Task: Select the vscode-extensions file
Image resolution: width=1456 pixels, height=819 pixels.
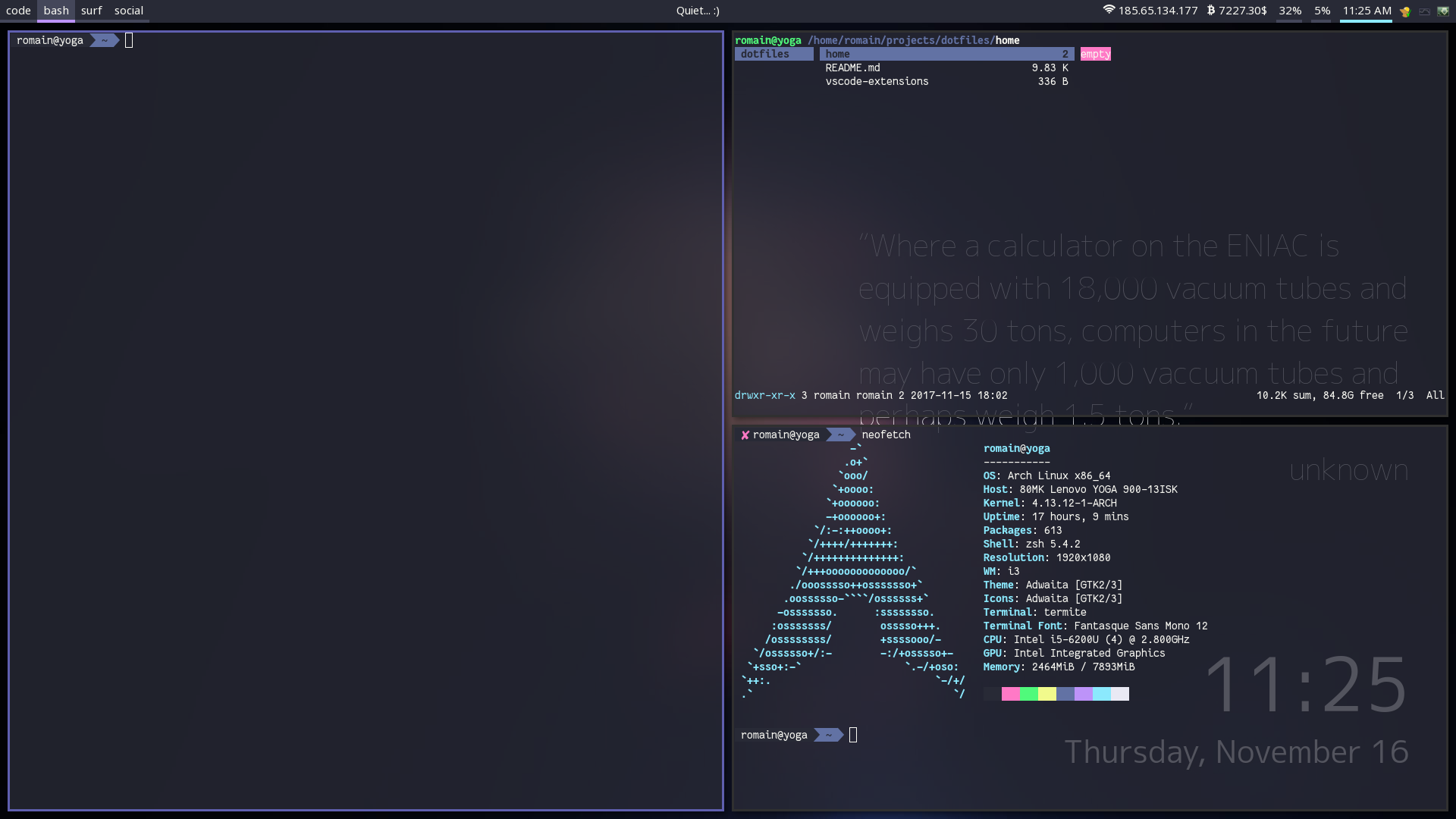Action: pyautogui.click(x=877, y=81)
